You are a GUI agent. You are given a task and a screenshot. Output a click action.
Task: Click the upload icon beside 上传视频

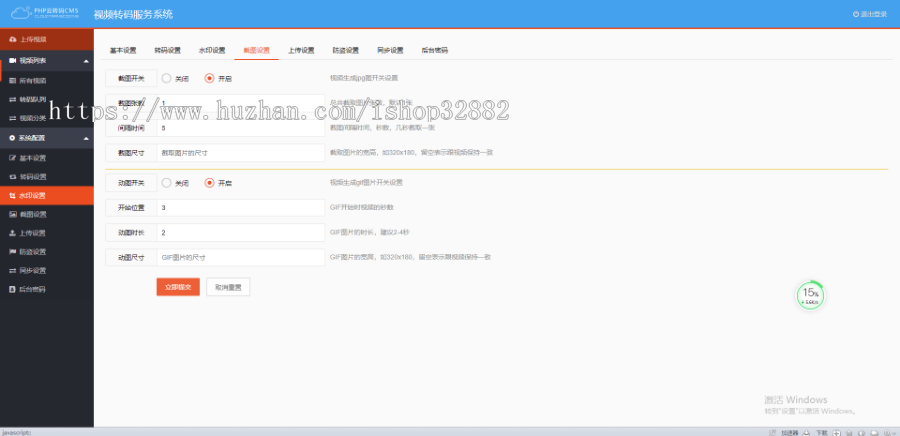13,39
